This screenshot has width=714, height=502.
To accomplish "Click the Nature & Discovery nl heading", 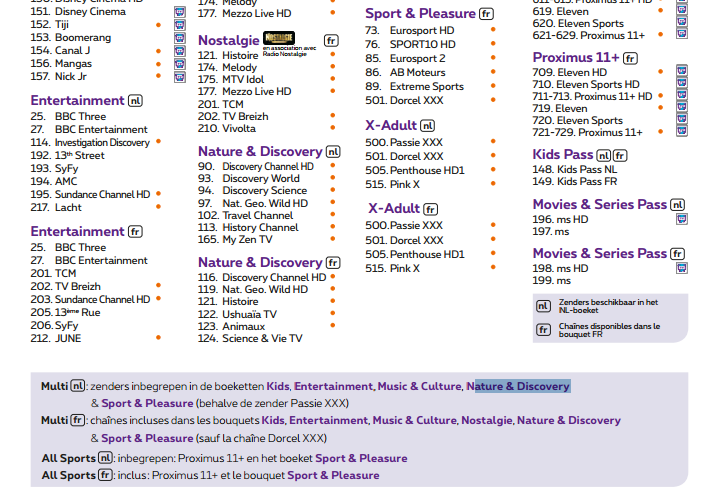I will [x=260, y=152].
